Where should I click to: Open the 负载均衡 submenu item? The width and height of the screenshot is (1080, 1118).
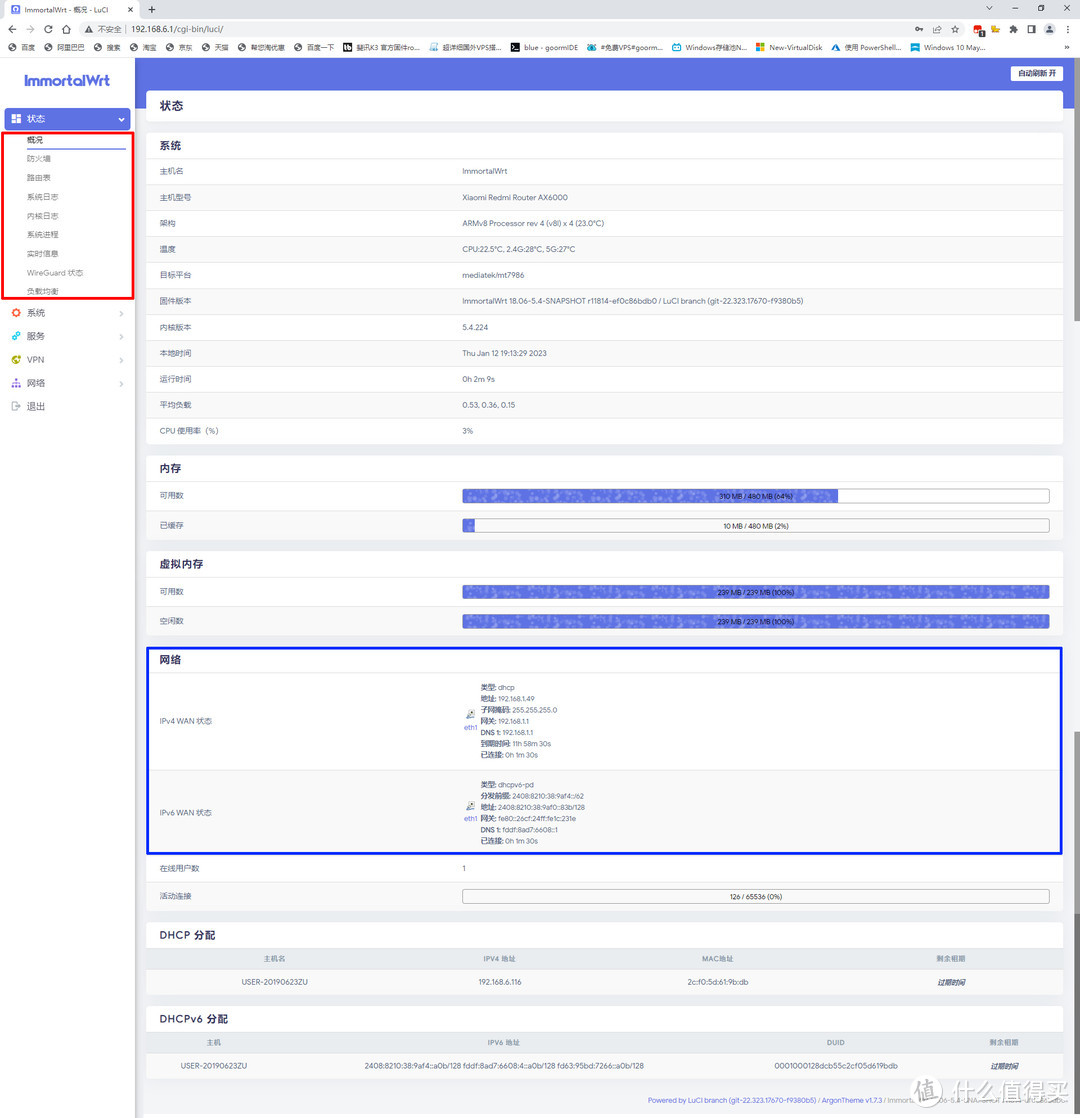point(43,292)
